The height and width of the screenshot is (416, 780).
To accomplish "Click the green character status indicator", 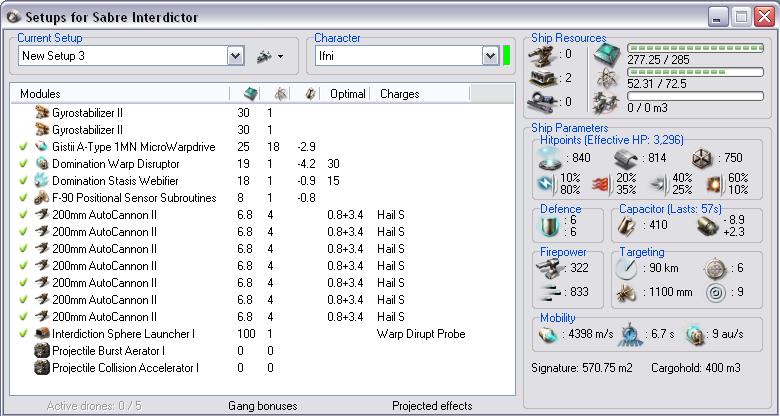I will (506, 55).
